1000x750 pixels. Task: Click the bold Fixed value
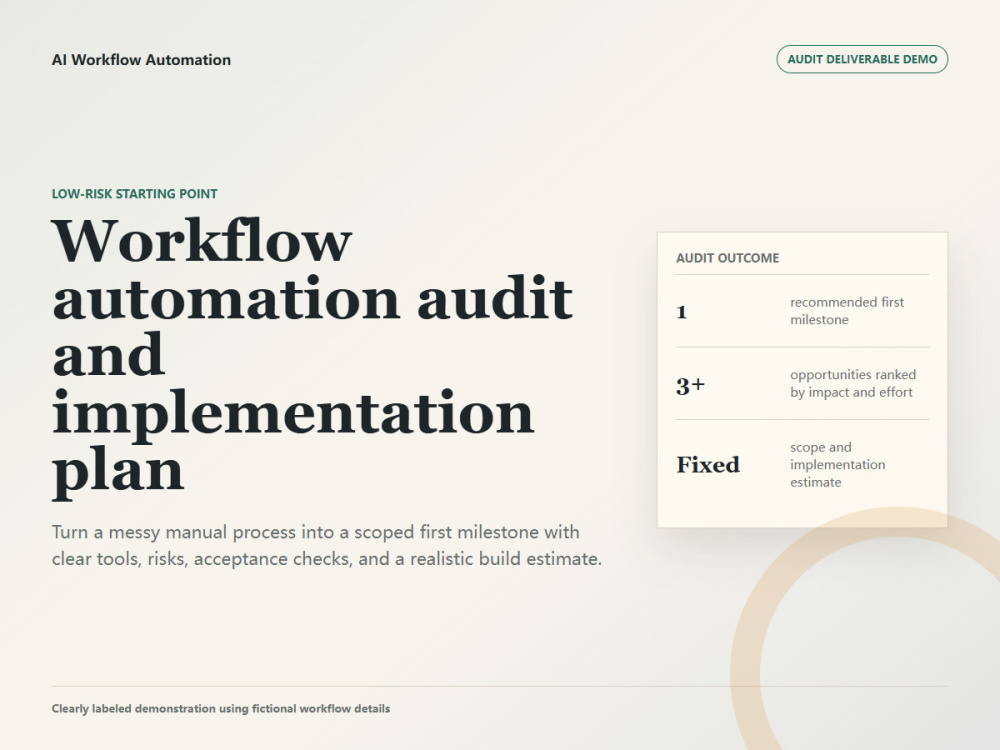point(708,465)
